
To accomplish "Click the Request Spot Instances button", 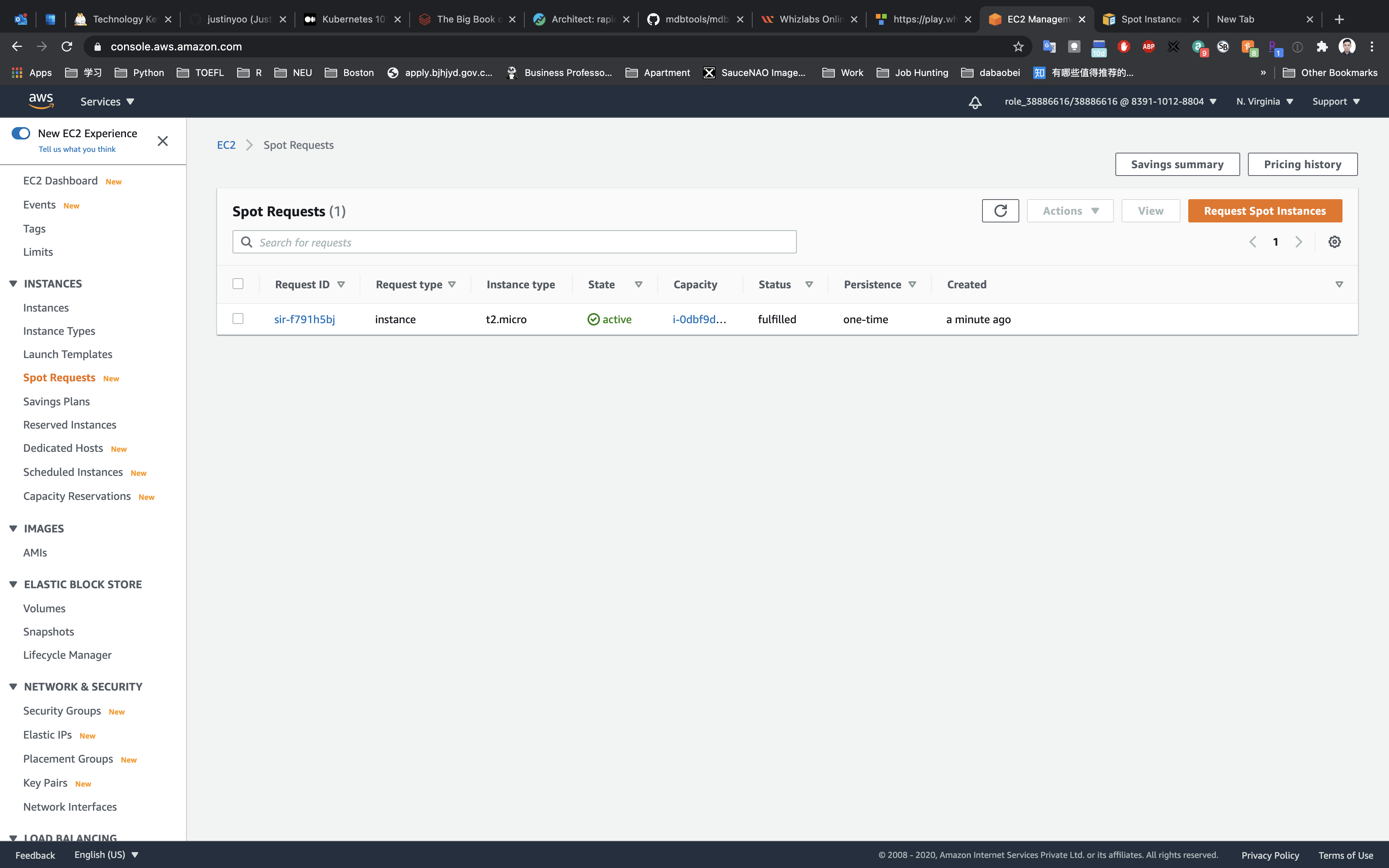I will (1265, 211).
